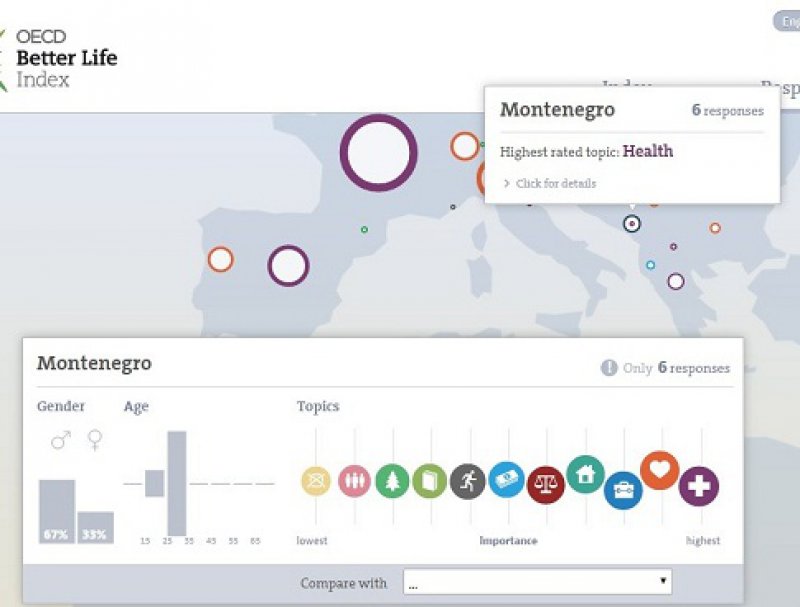Select the orange Life Satisfaction heart icon
The image size is (800, 607).
click(660, 470)
